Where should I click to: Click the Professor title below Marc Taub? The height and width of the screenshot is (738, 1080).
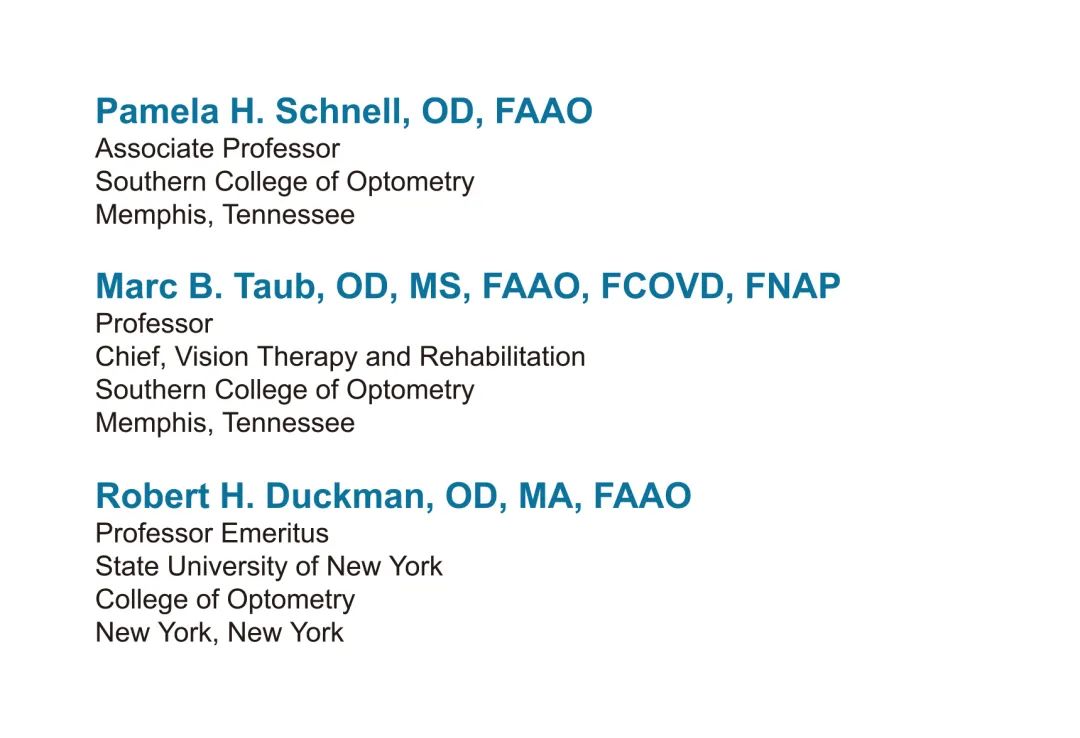point(154,324)
